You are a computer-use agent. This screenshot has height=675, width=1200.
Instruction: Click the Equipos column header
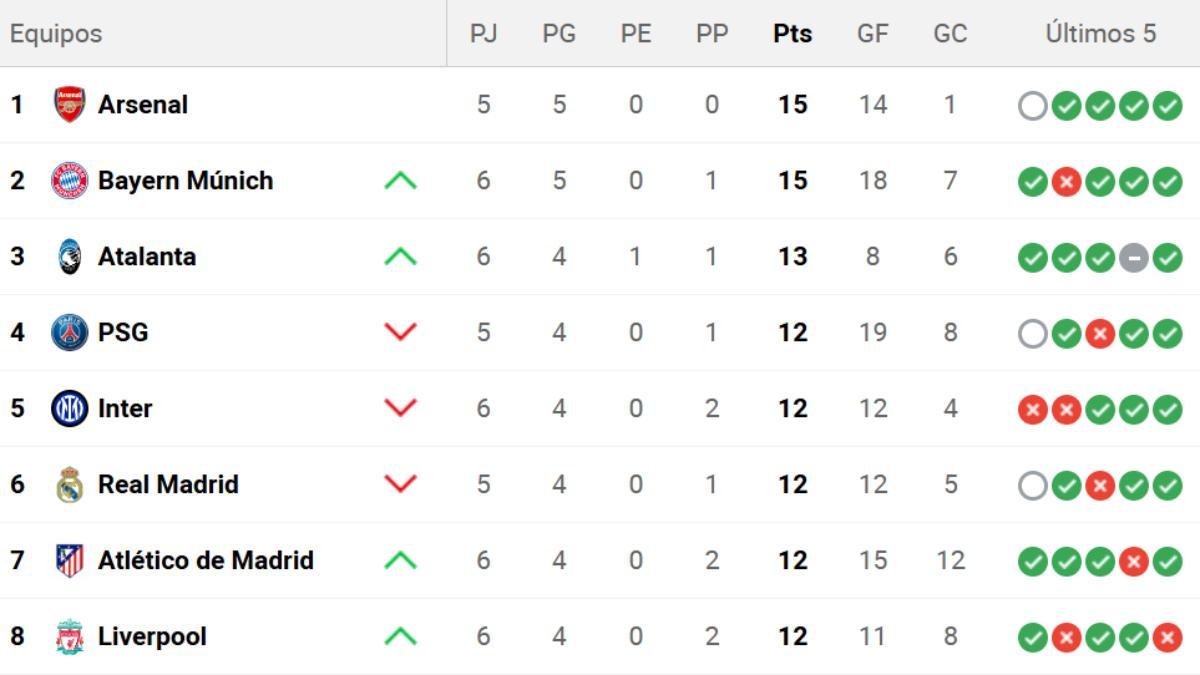56,33
